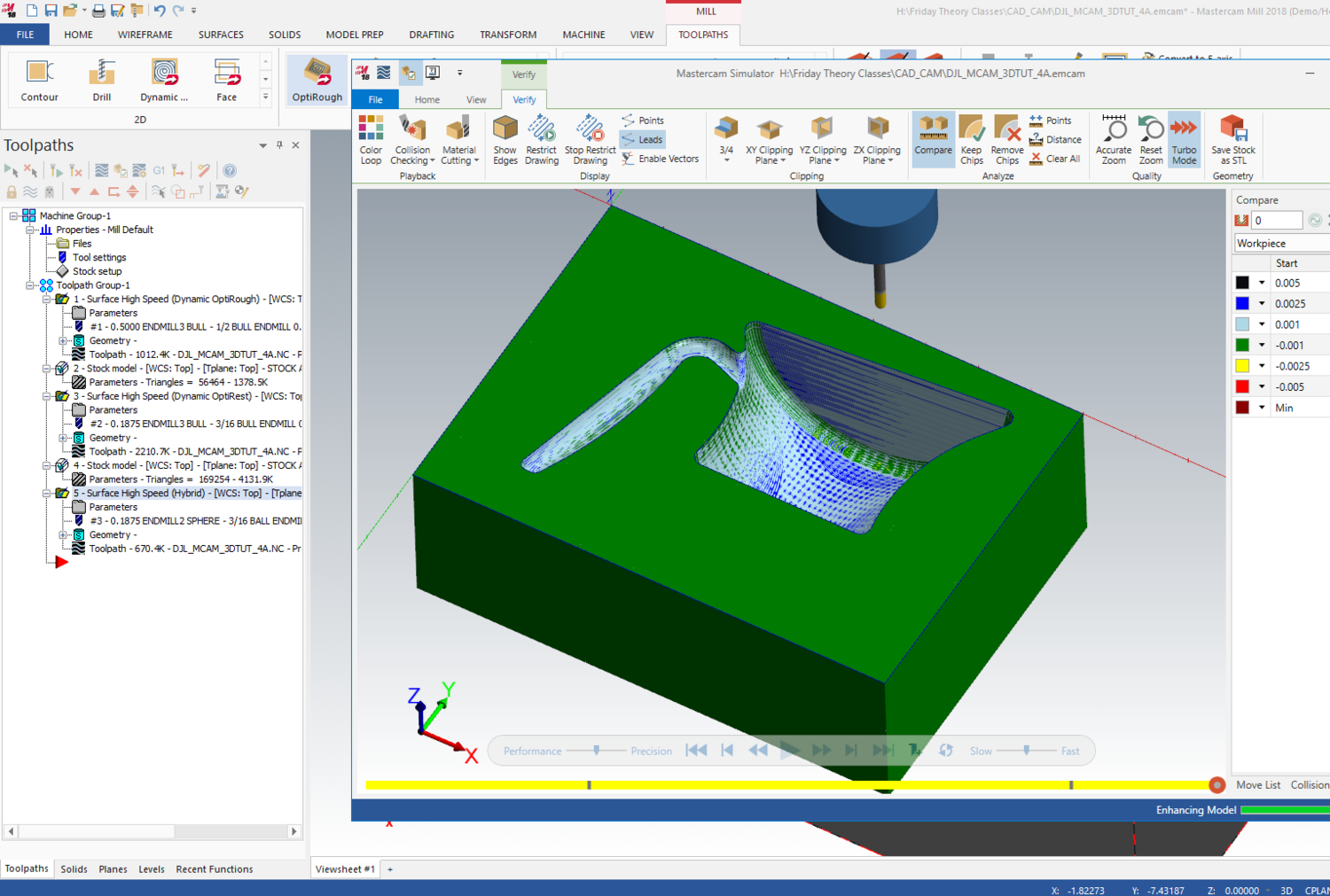Toggle Leads display option
Viewport: 1330px width, 896px height.
coord(642,139)
